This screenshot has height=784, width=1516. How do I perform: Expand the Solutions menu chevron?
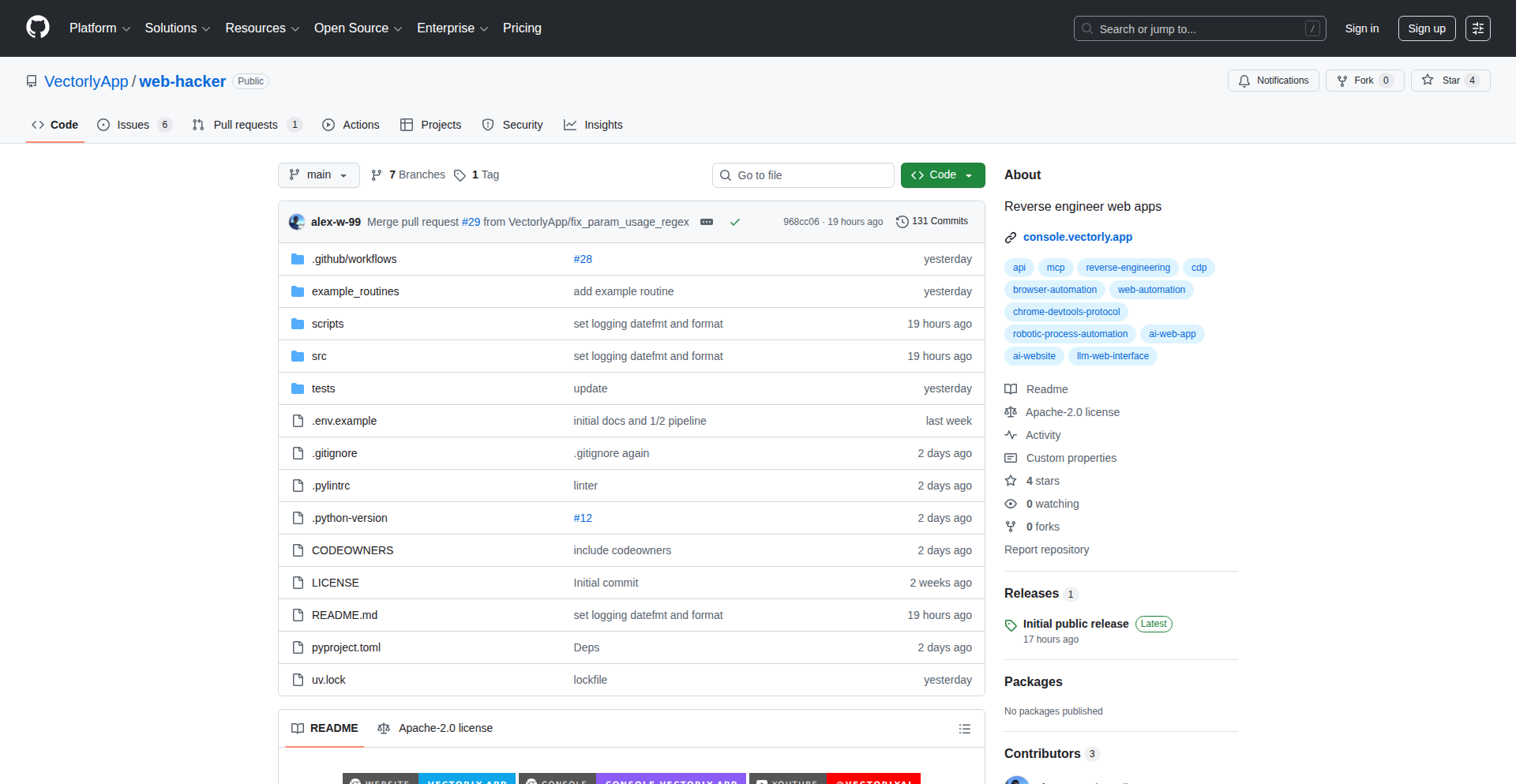207,28
